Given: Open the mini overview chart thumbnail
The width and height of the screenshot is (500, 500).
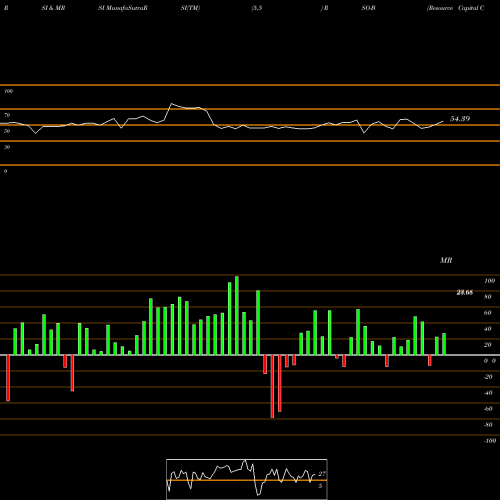Looking at the screenshot, I should pyautogui.click(x=247, y=479).
